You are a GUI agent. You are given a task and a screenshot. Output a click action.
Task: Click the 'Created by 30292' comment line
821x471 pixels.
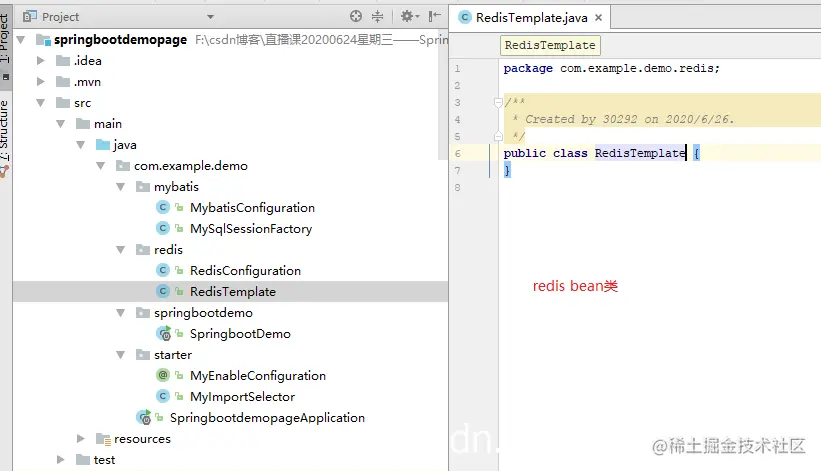coord(624,119)
